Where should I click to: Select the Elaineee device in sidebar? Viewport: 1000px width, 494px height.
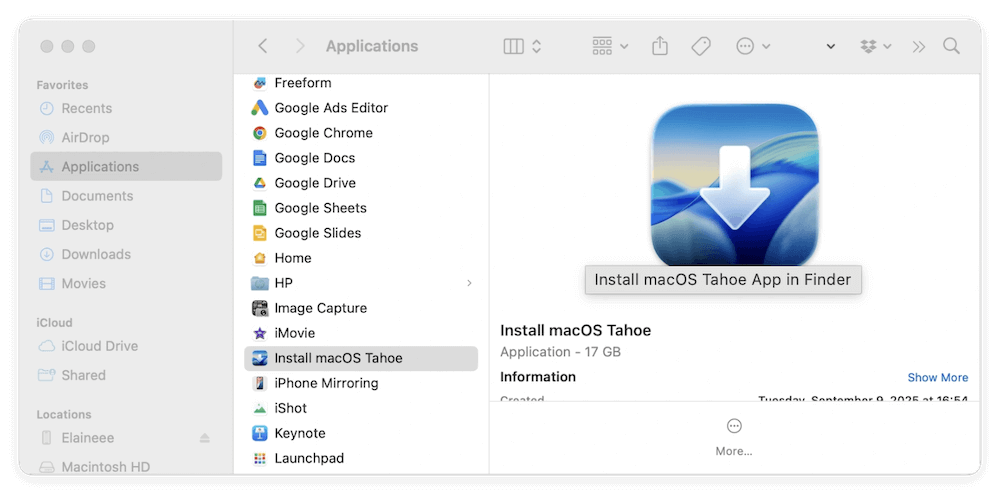[126, 438]
